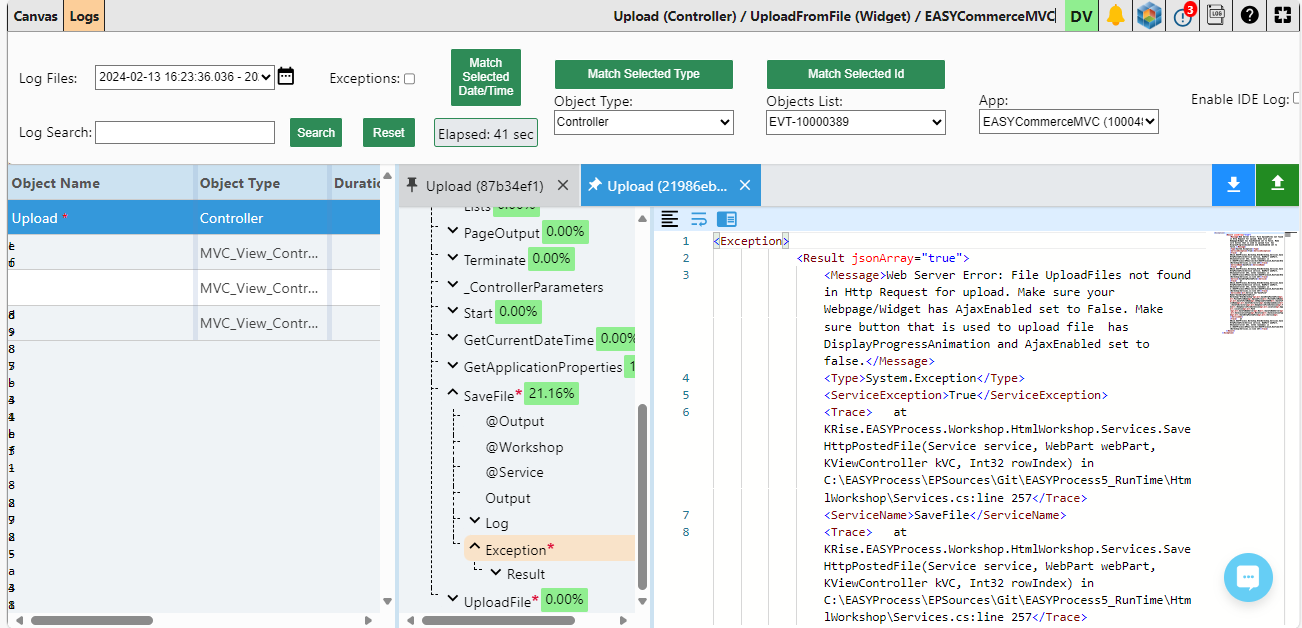Screen dimensions: 1302x628
Task: Click the Object Name column header
Action: click(101, 183)
